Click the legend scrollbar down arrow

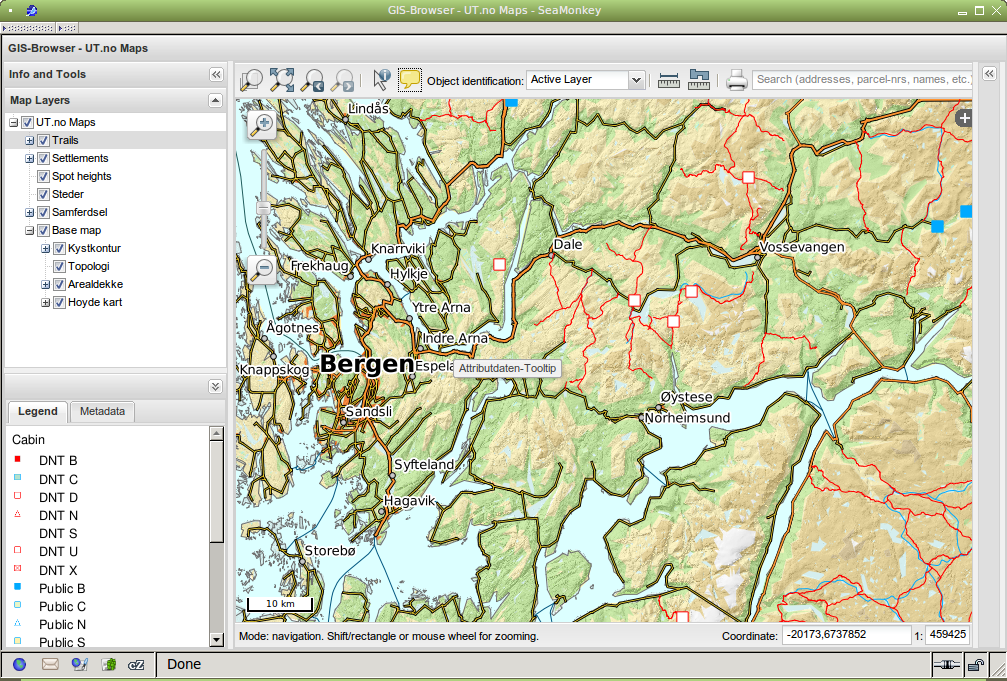pyautogui.click(x=216, y=640)
